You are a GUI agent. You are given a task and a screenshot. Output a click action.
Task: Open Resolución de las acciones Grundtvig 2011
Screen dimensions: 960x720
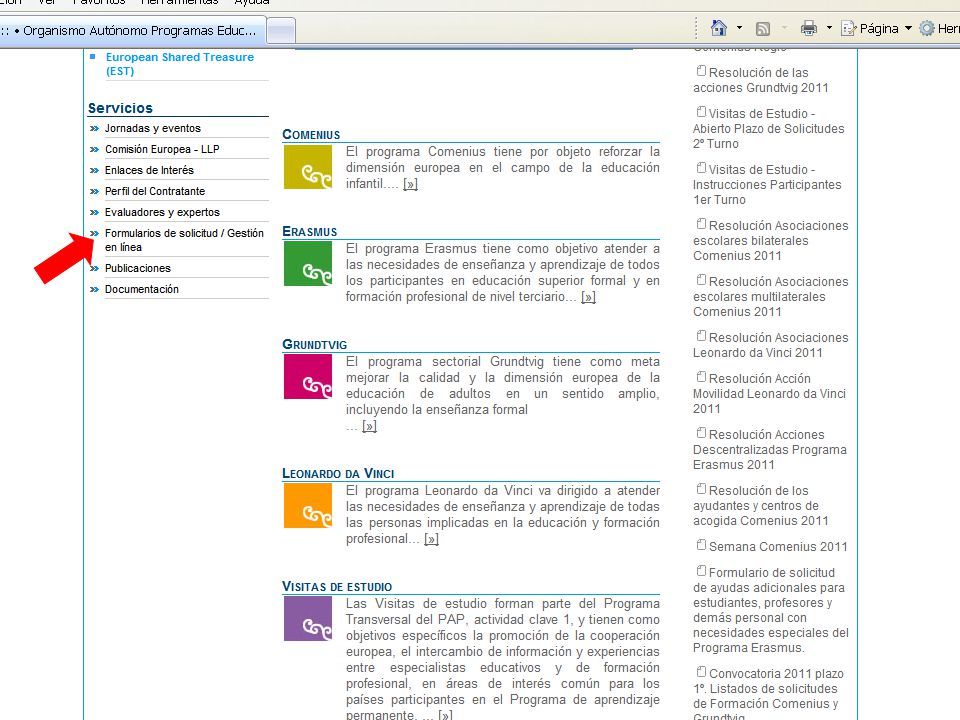click(761, 80)
